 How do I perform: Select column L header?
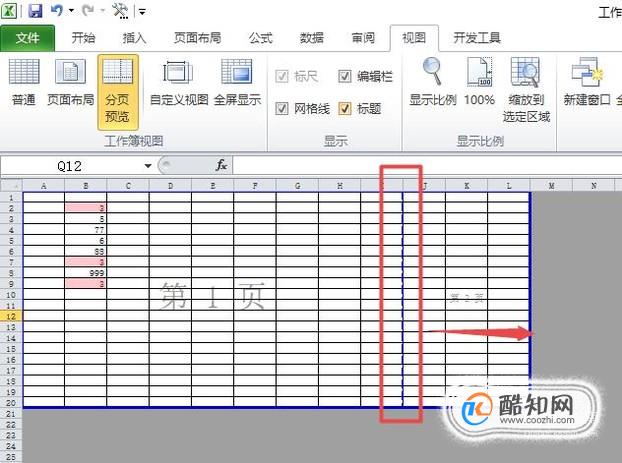[x=509, y=185]
